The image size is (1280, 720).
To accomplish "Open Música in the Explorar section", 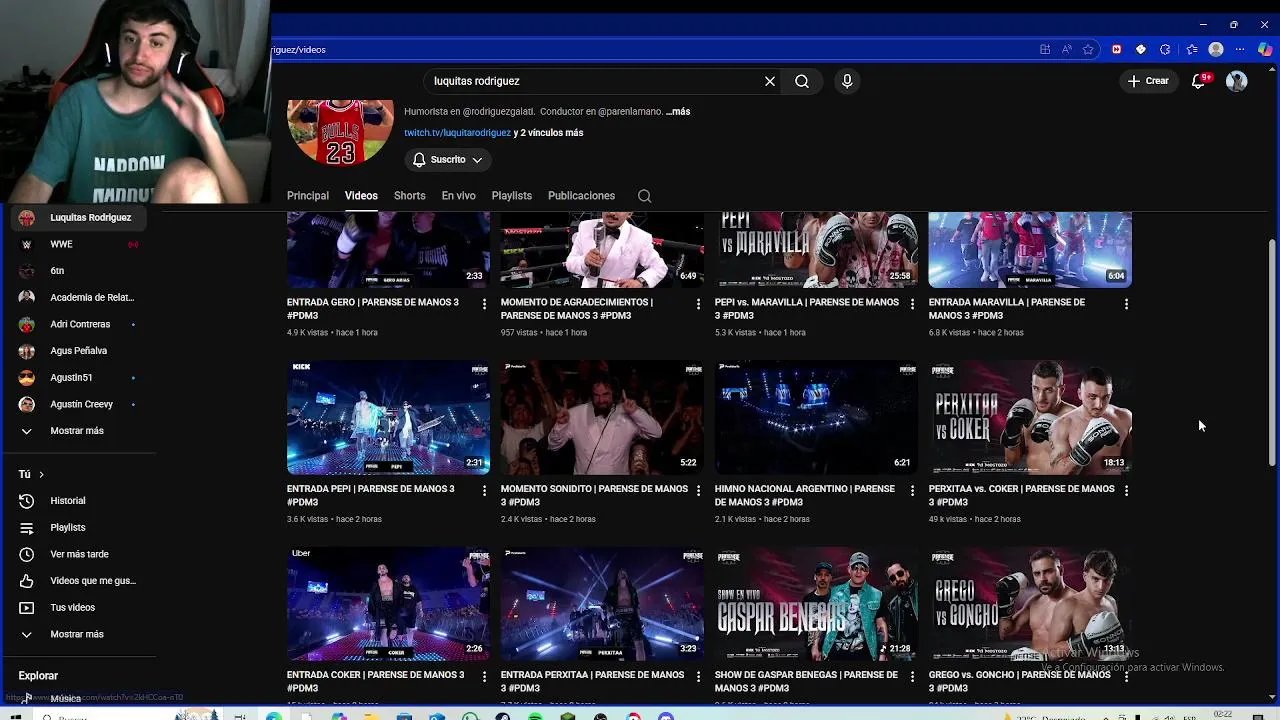I will pos(78,699).
